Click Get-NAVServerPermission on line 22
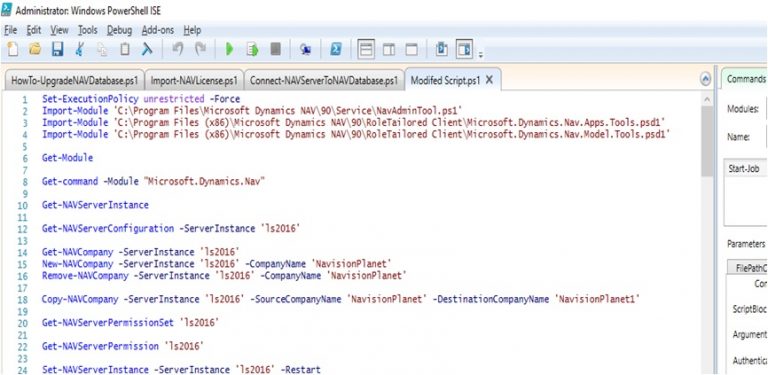Viewport: 768px width, 375px height. (100, 346)
